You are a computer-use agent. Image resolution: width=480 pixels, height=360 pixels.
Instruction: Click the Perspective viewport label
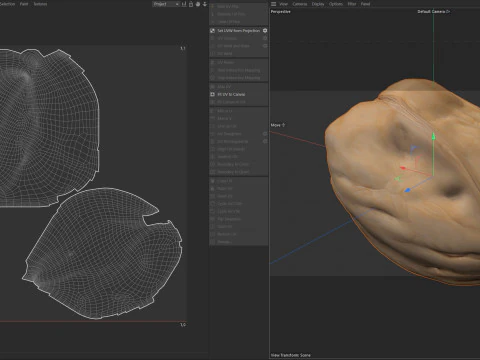pyautogui.click(x=280, y=11)
